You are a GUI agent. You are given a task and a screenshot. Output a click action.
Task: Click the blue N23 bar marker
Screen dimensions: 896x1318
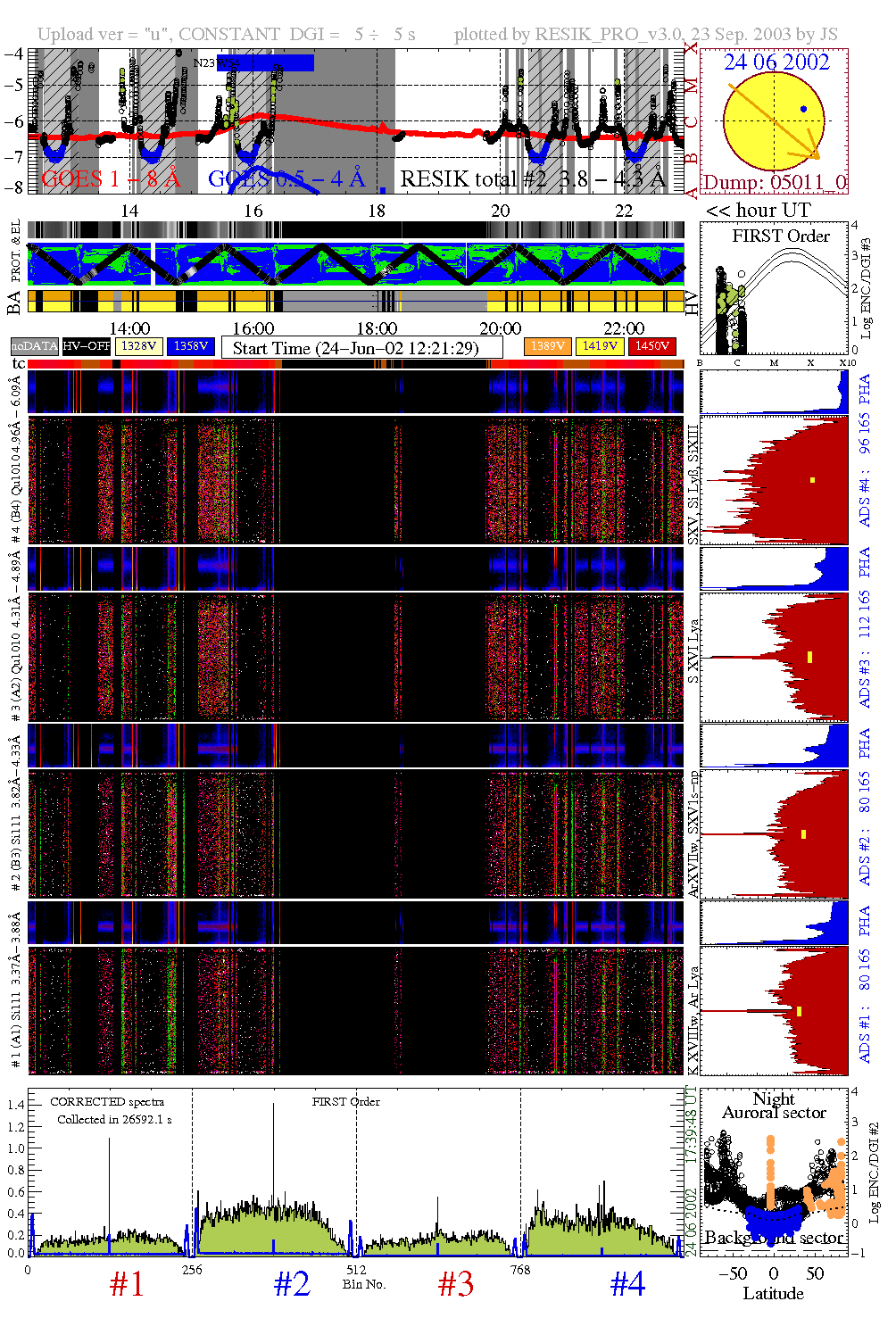(x=264, y=62)
